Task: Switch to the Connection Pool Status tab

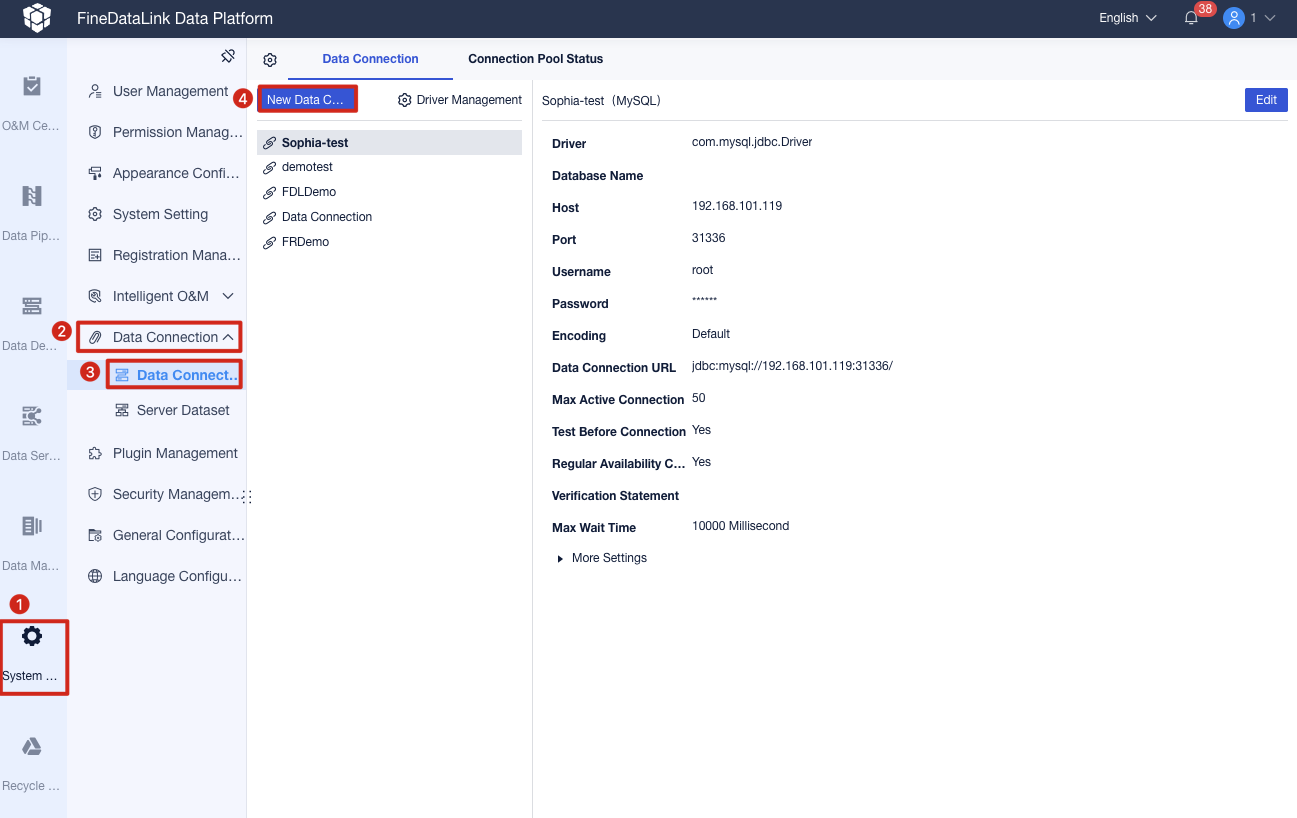Action: pyautogui.click(x=535, y=58)
